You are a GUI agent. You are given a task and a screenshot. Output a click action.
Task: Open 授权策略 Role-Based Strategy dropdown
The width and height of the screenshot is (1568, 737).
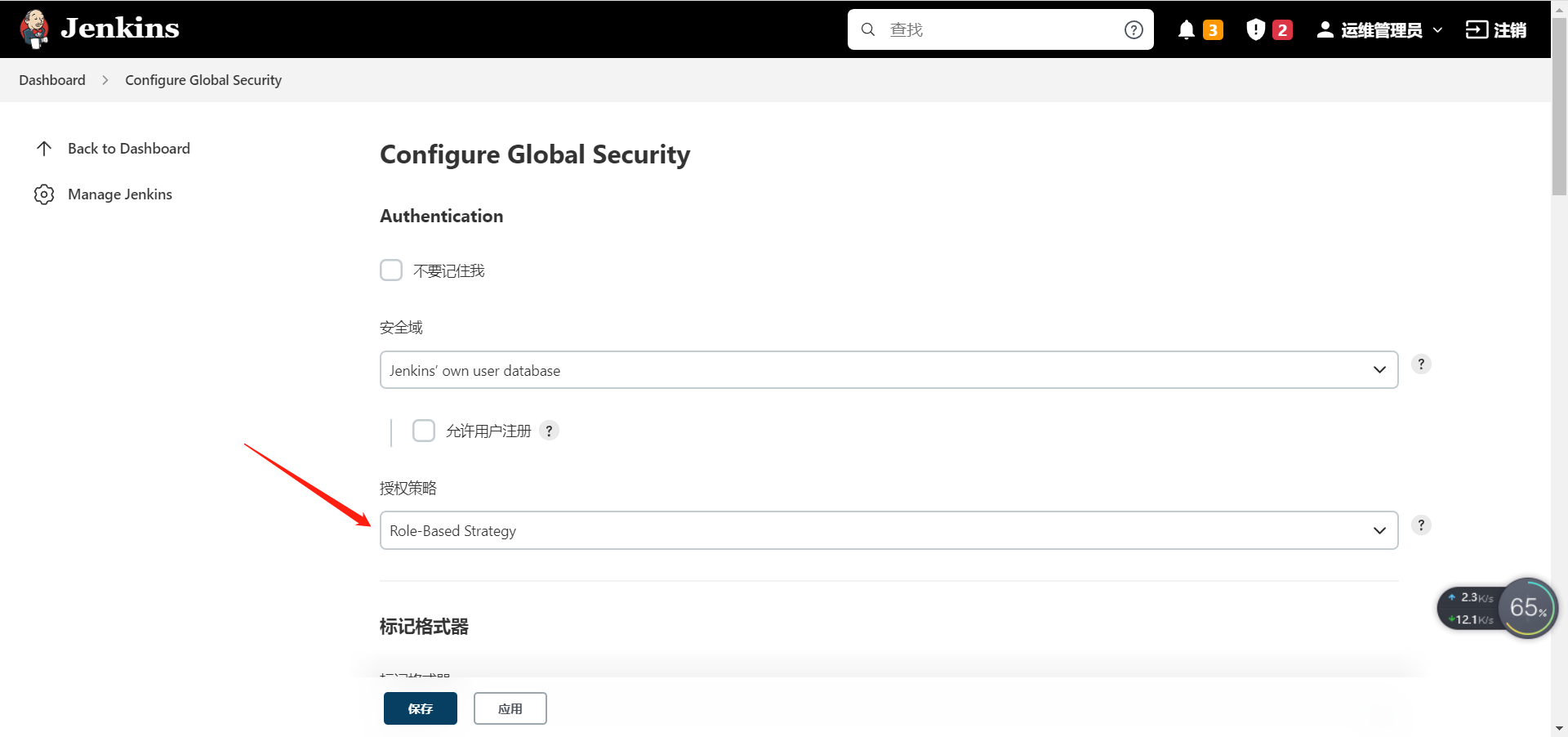[x=889, y=530]
